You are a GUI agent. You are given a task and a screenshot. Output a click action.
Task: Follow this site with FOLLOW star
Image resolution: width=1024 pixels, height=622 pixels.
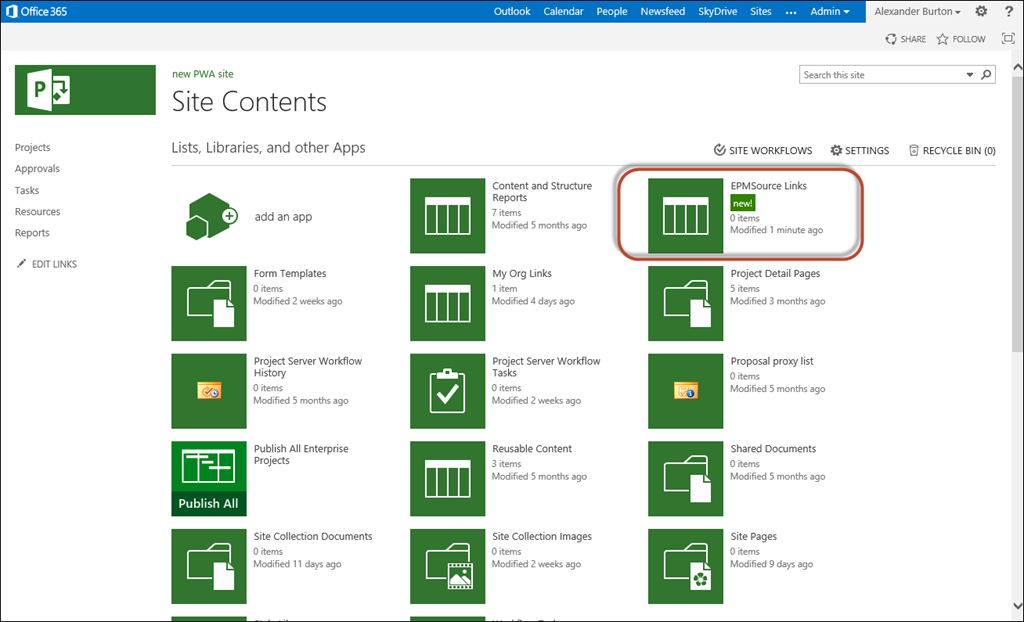pyautogui.click(x=961, y=39)
